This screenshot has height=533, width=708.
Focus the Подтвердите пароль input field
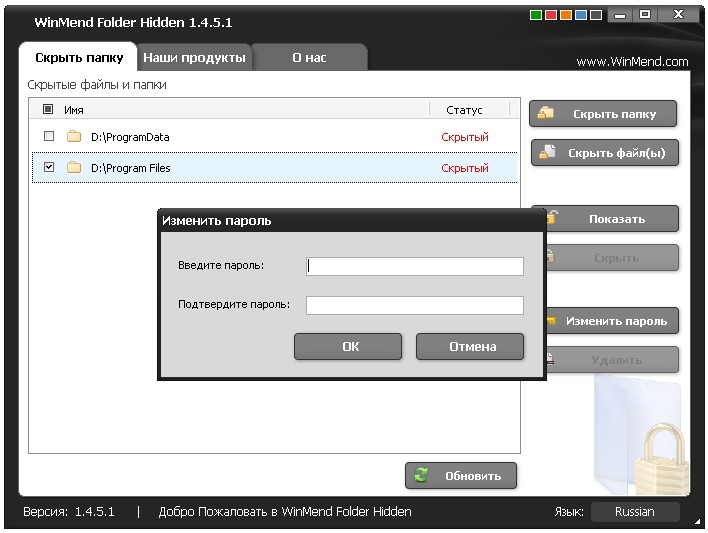[x=415, y=305]
